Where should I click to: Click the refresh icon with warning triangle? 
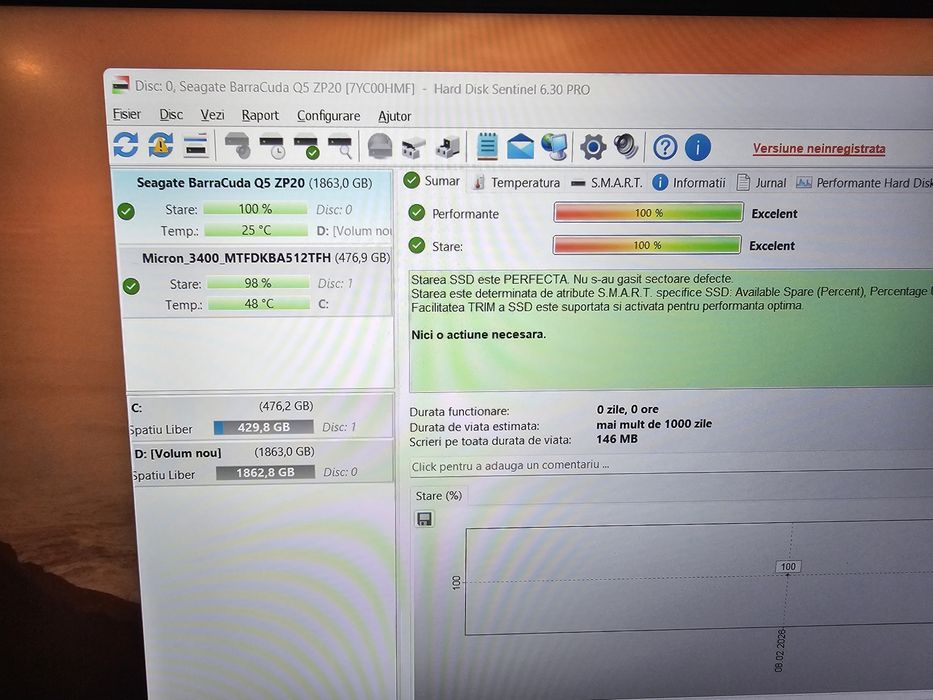[x=161, y=145]
